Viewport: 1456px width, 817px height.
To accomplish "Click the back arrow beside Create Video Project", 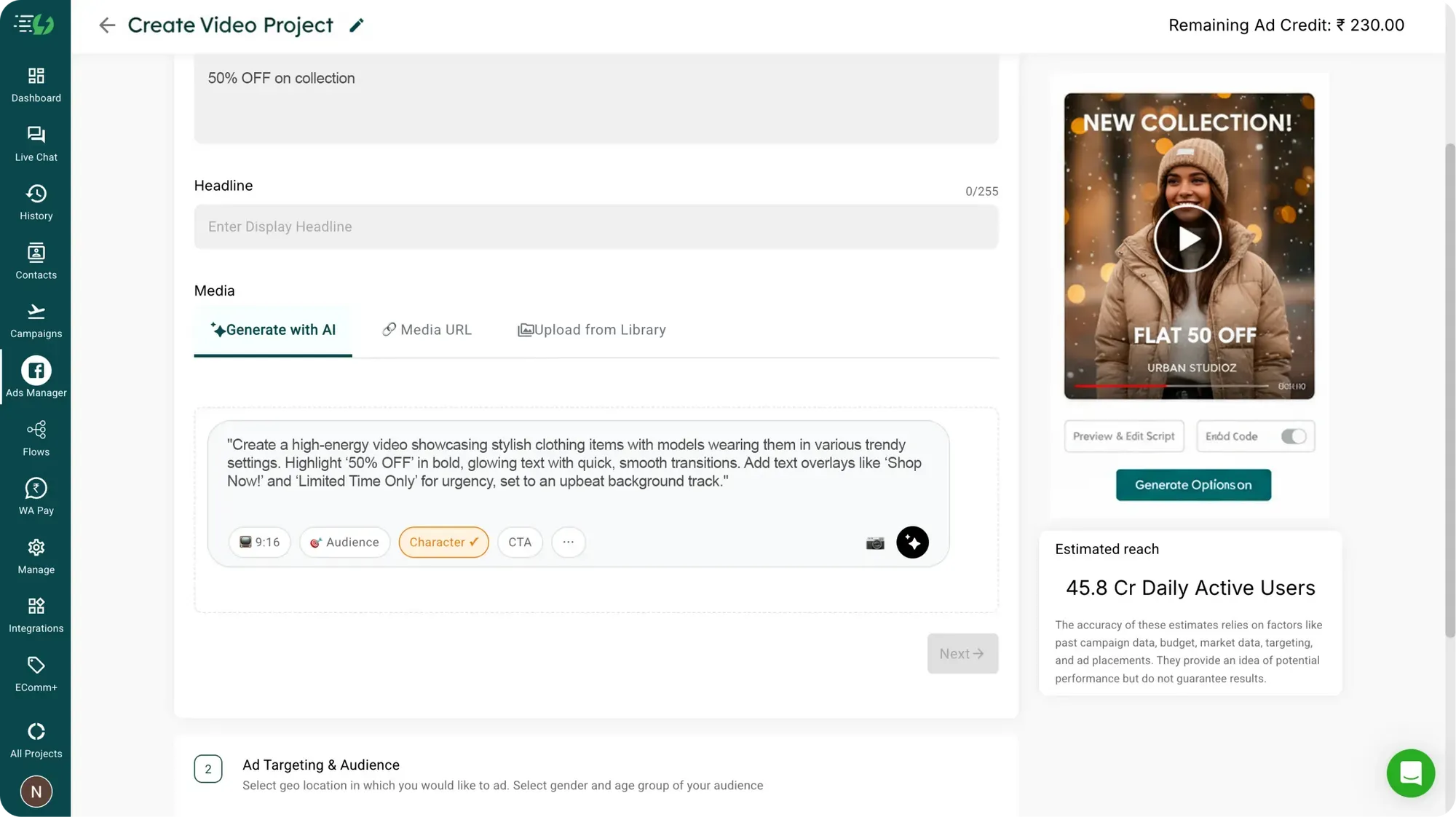I will coord(107,25).
